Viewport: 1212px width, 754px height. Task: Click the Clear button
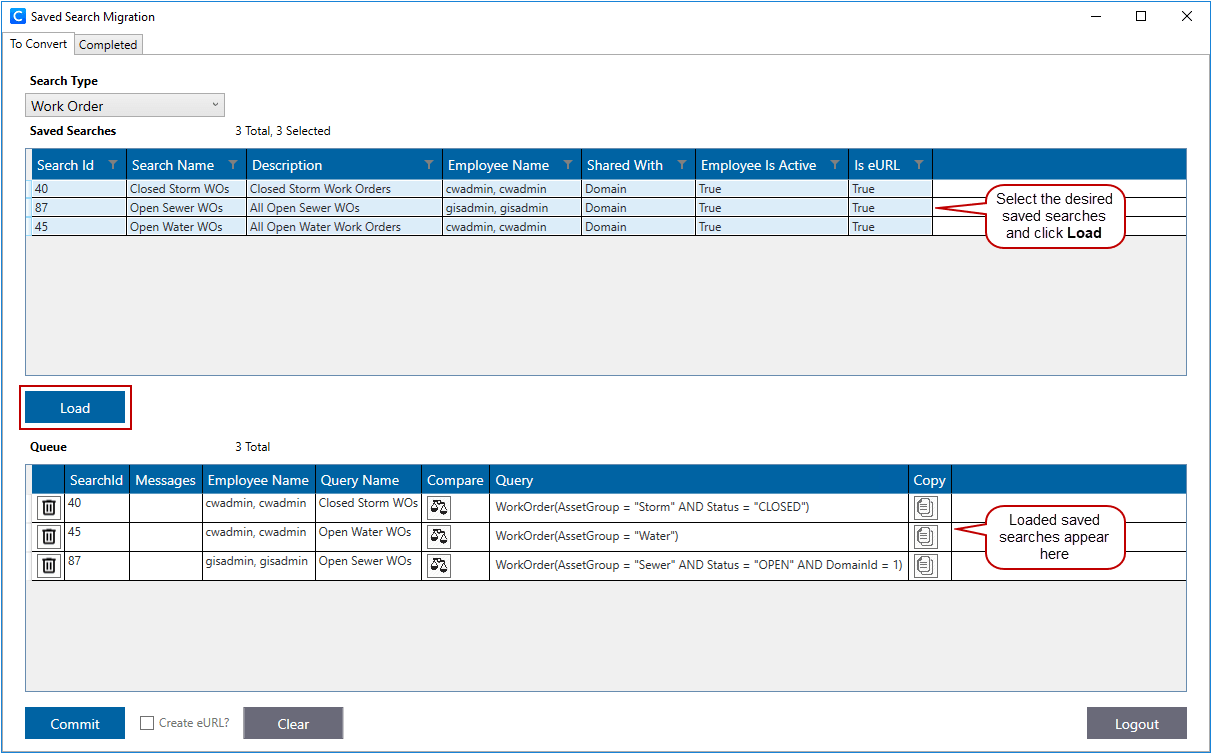pyautogui.click(x=293, y=724)
